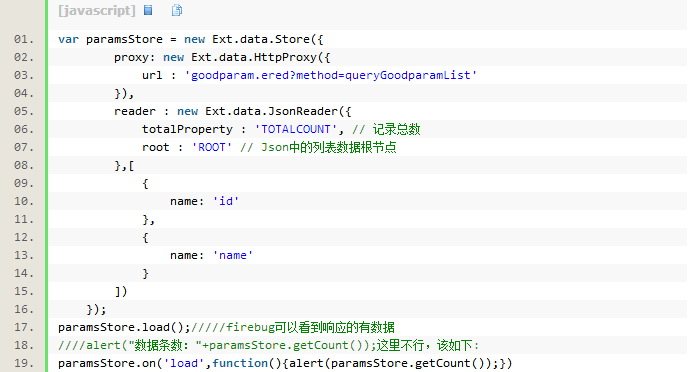
Task: Click line number 10.
Action: 24,202
